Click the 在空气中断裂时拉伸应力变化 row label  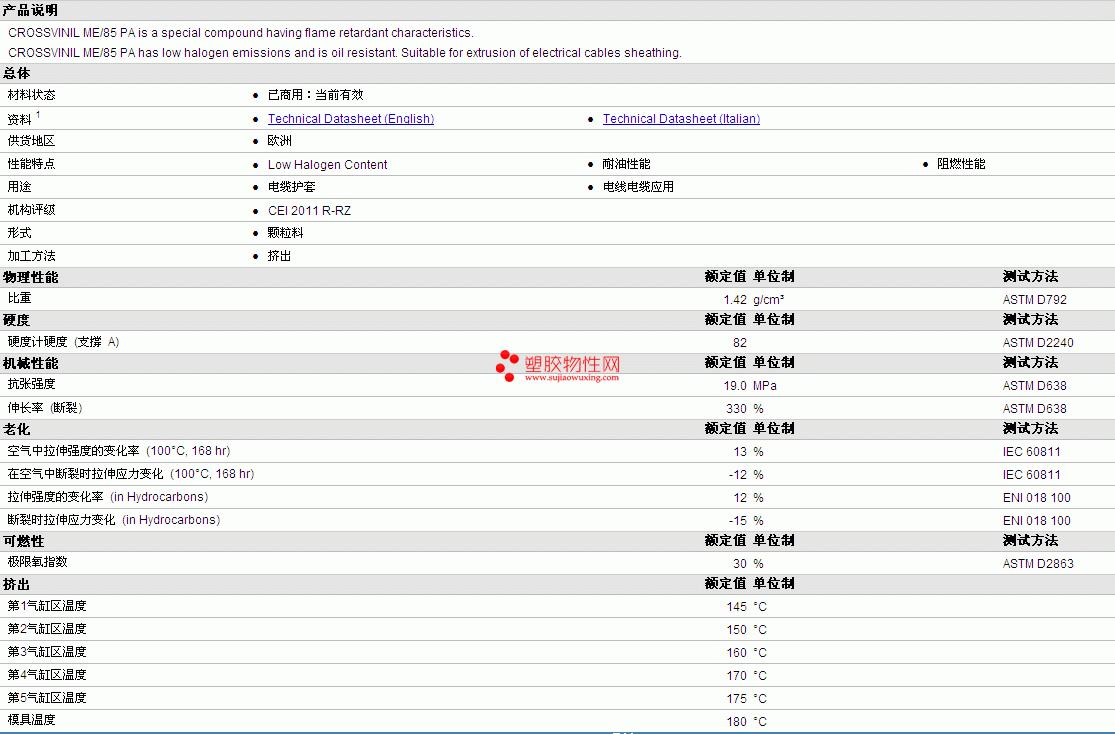click(x=131, y=474)
